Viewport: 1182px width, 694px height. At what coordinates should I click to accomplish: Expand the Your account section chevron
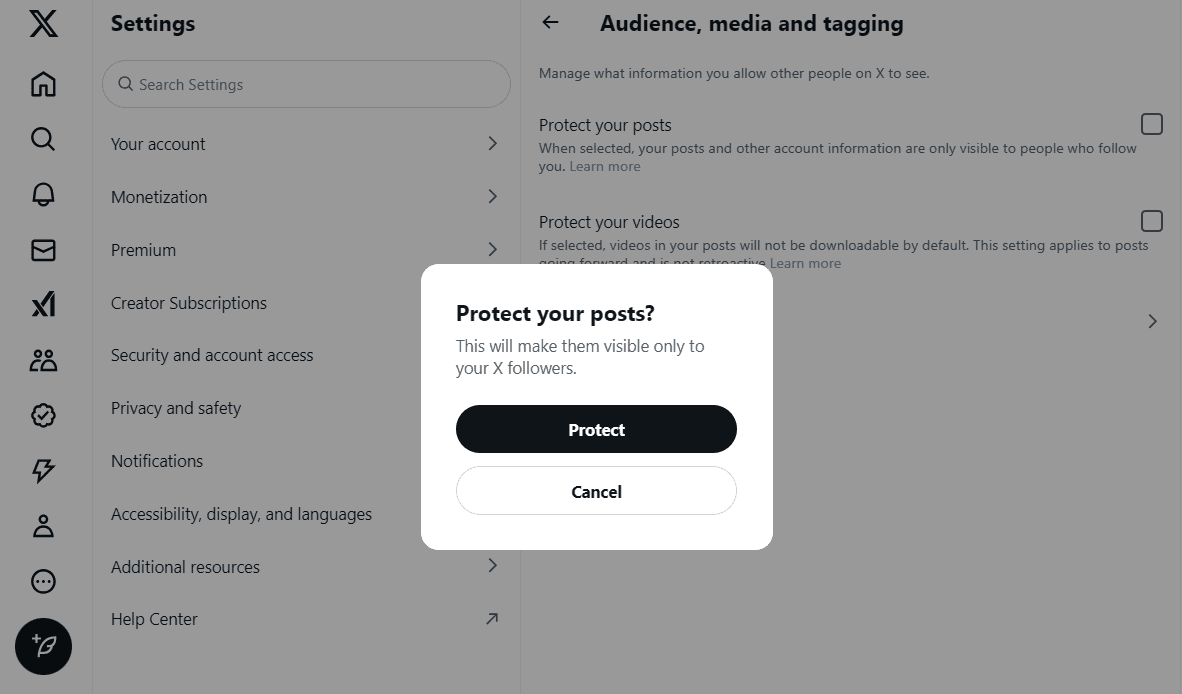492,143
